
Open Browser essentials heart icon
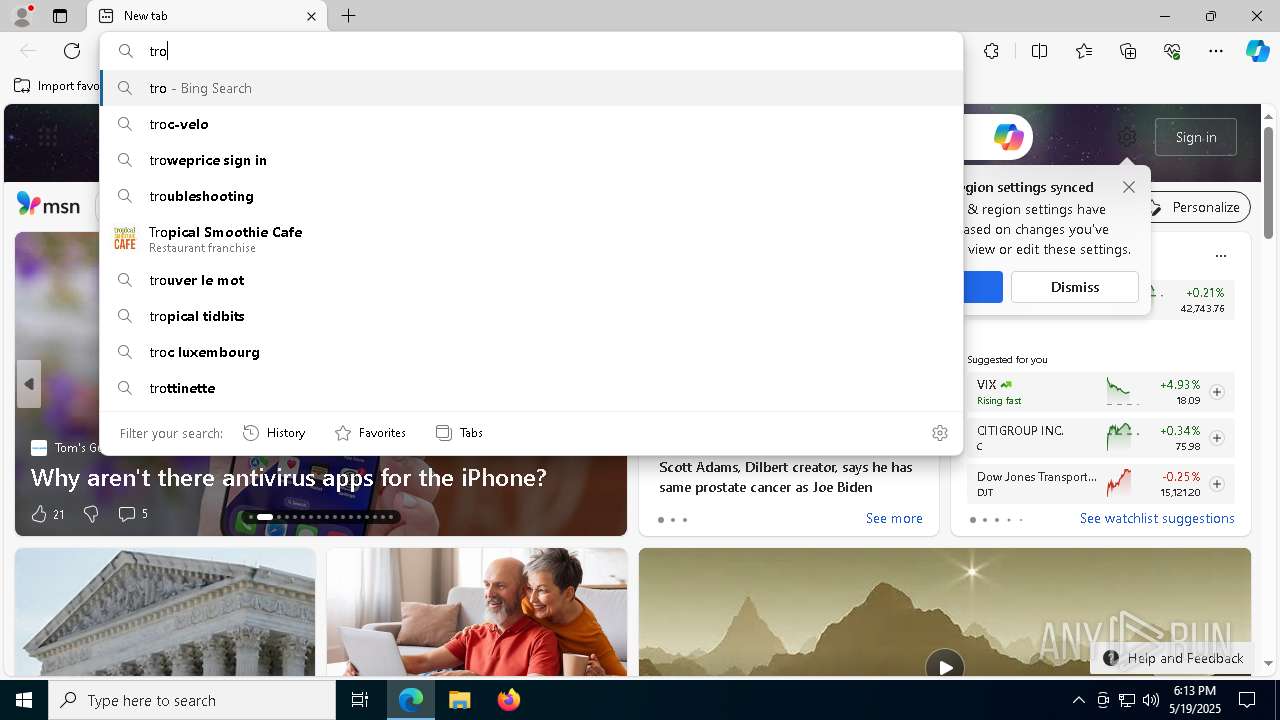pos(1172,51)
